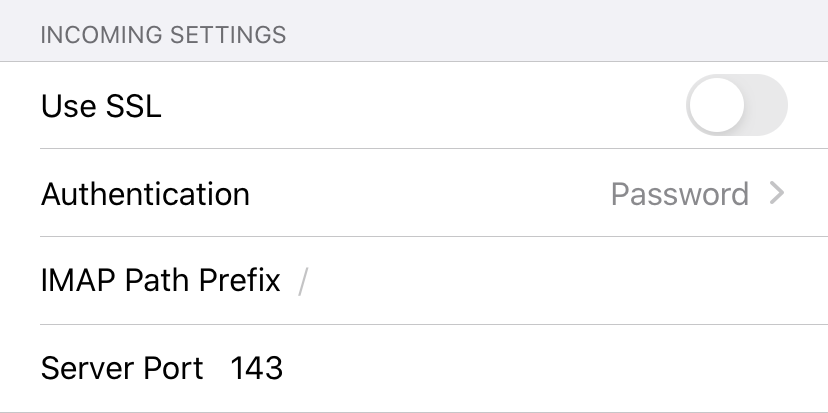The width and height of the screenshot is (828, 413).
Task: Select the Password authentication value
Action: [x=680, y=194]
